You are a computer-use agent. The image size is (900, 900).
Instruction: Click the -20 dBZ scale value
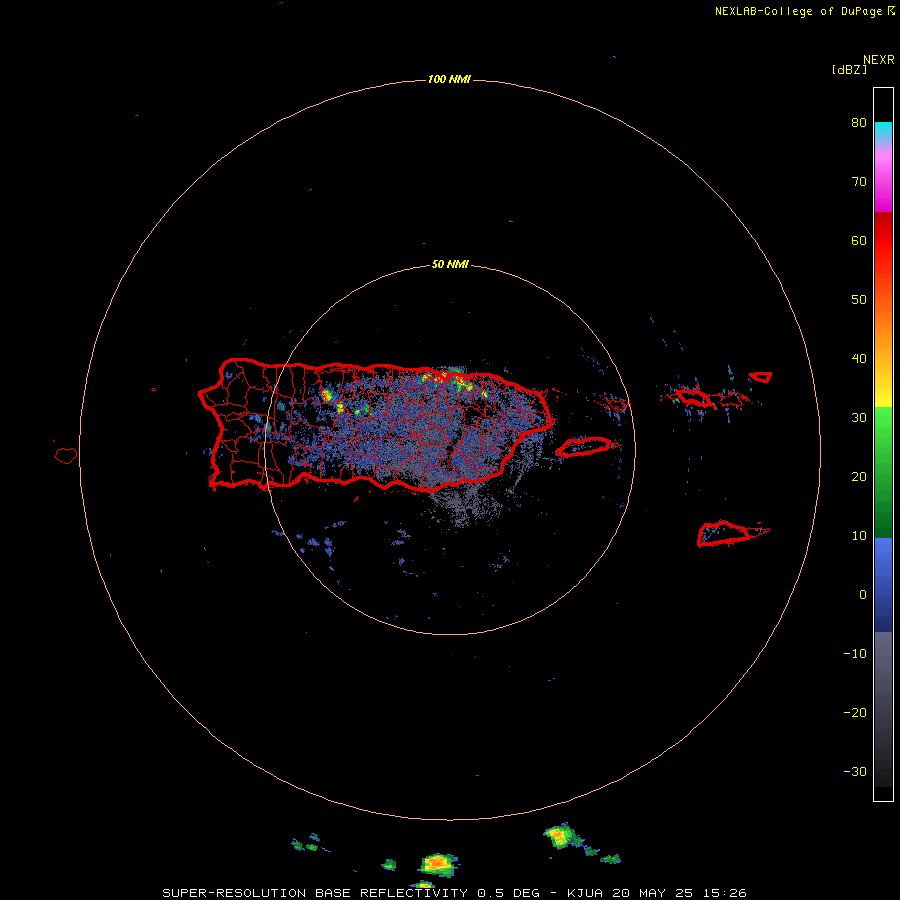(855, 713)
